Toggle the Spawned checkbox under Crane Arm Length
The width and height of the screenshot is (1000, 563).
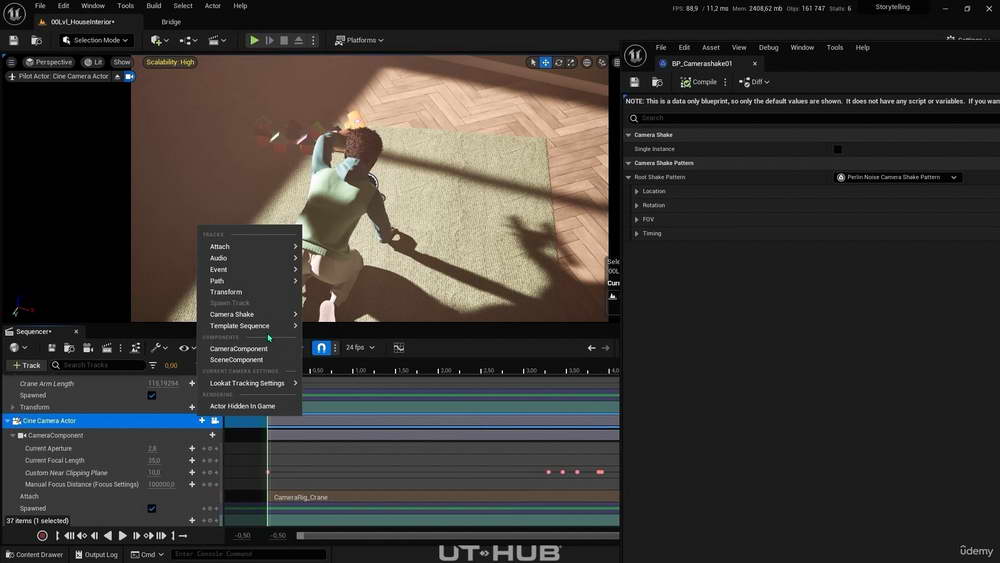152,395
